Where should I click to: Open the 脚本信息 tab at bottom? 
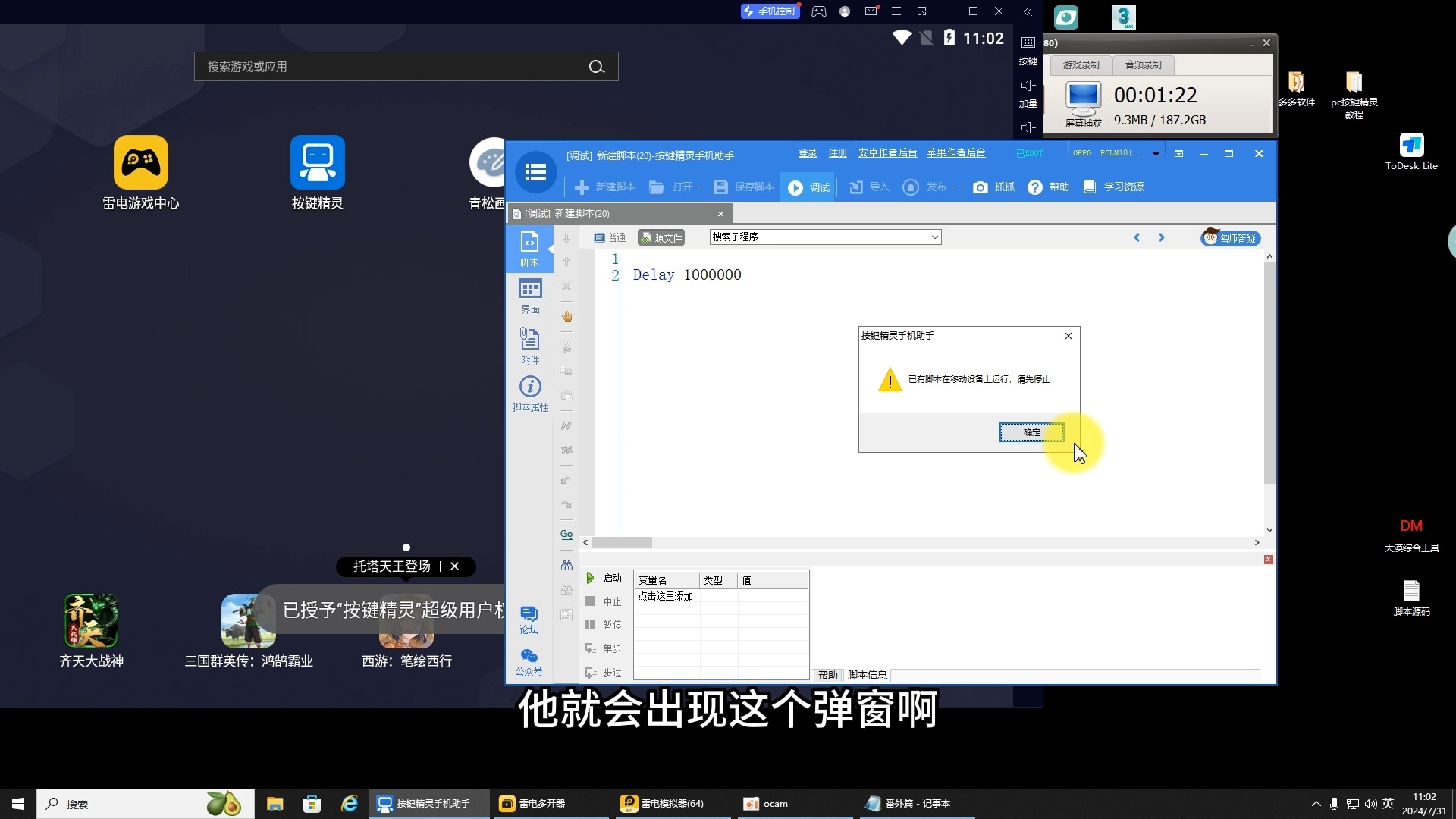pos(867,675)
